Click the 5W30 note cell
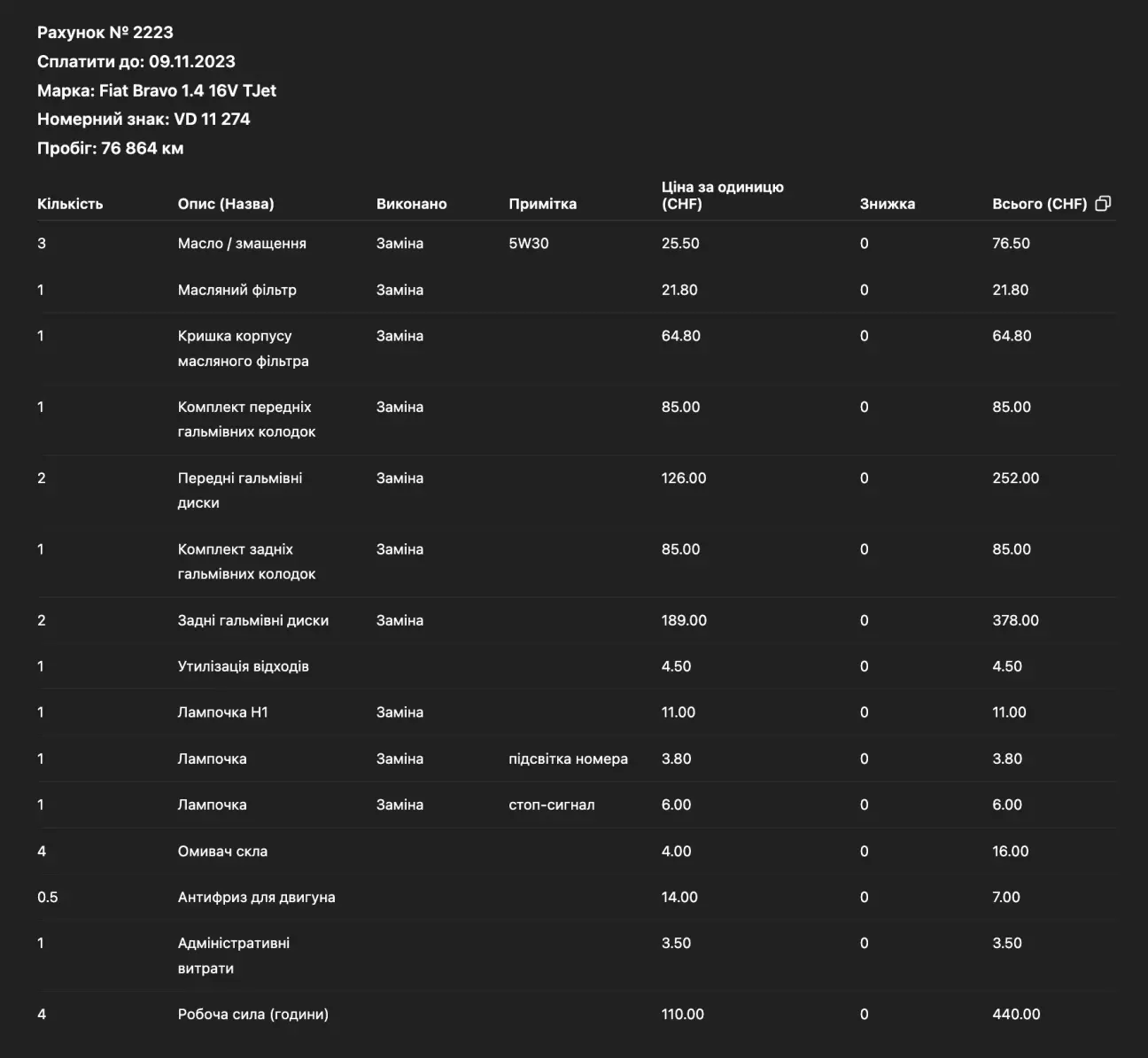Viewport: 1148px width, 1058px height. click(528, 244)
